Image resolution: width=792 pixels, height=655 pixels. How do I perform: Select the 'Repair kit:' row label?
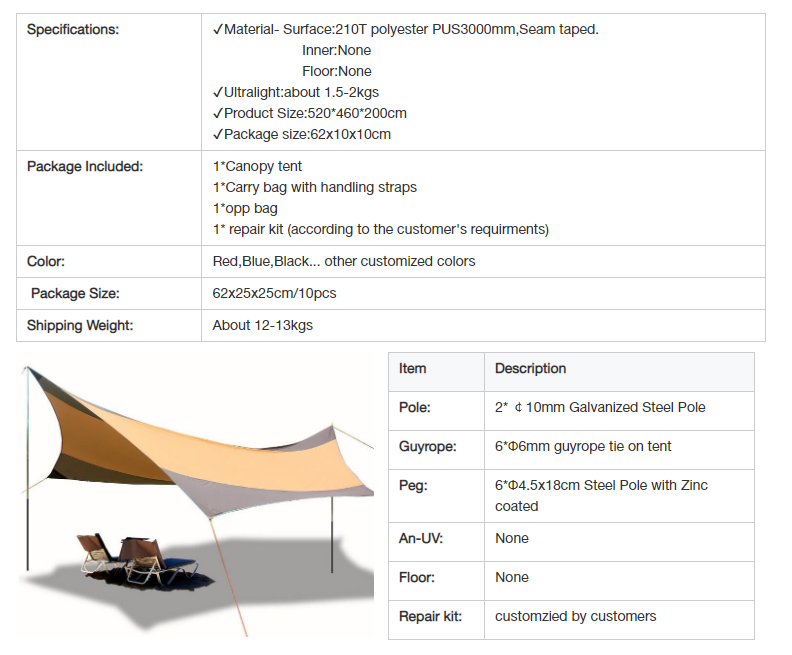point(430,617)
